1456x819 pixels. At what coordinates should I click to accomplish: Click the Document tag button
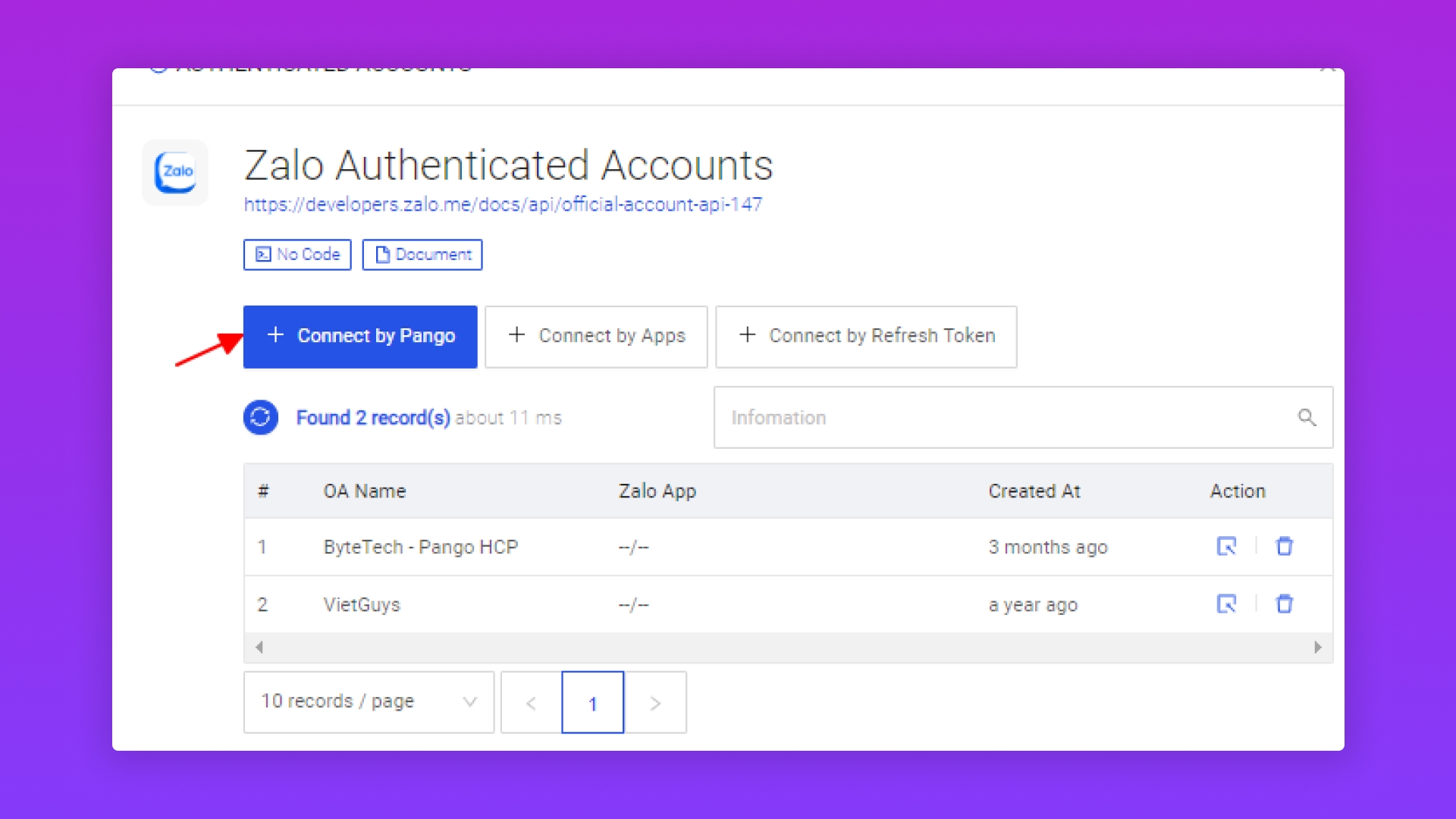click(x=422, y=255)
